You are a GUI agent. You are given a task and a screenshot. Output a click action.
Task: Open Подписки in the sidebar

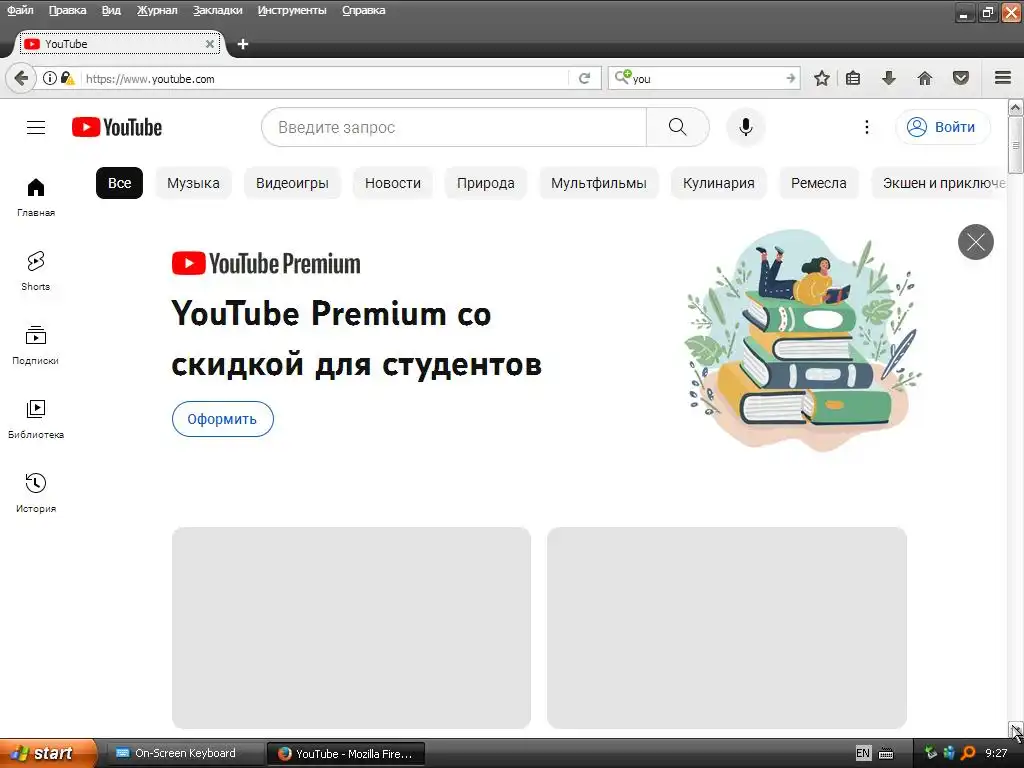pos(36,345)
